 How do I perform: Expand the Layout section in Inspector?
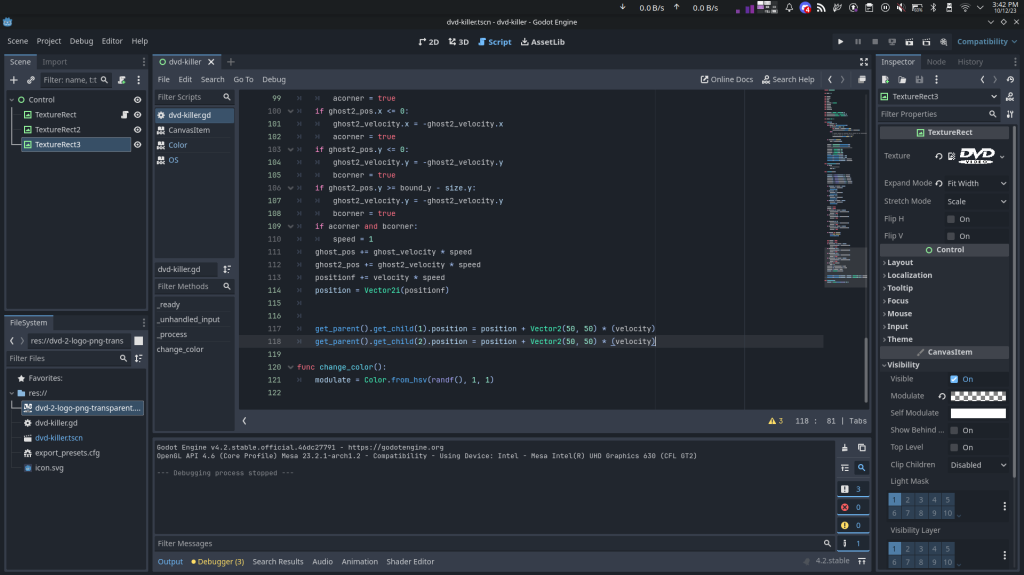tap(900, 263)
